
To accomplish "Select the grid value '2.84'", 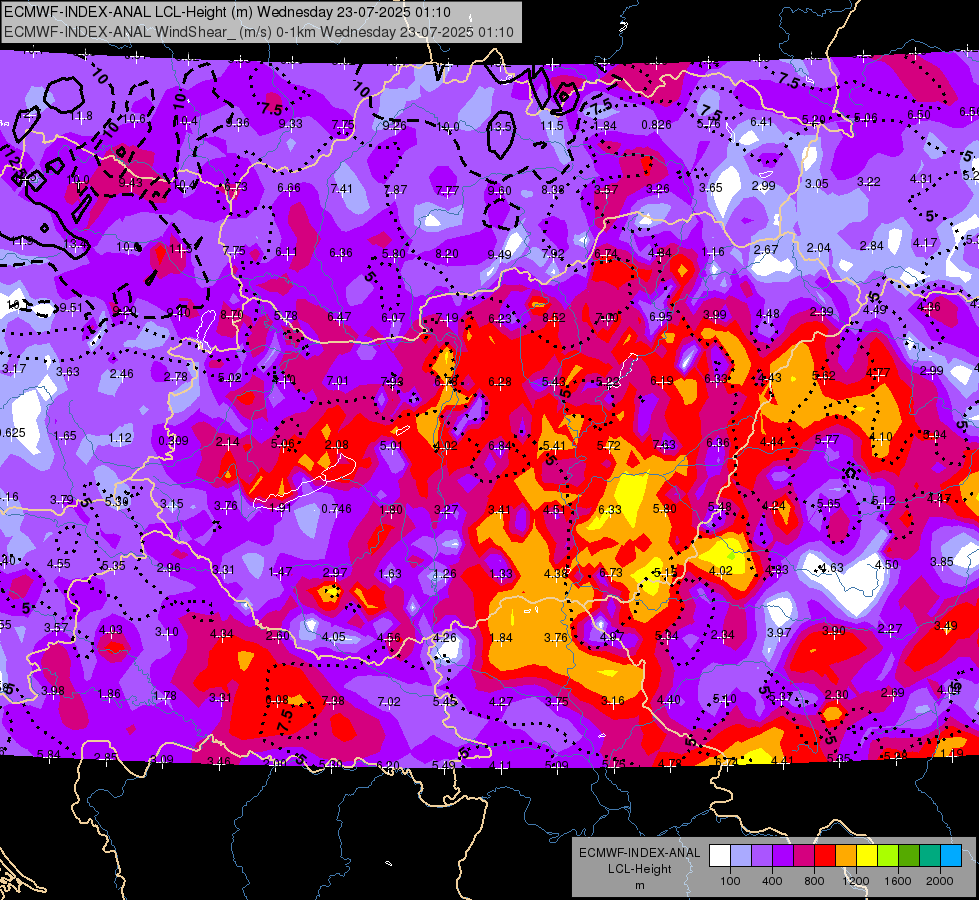I will 871,246.
